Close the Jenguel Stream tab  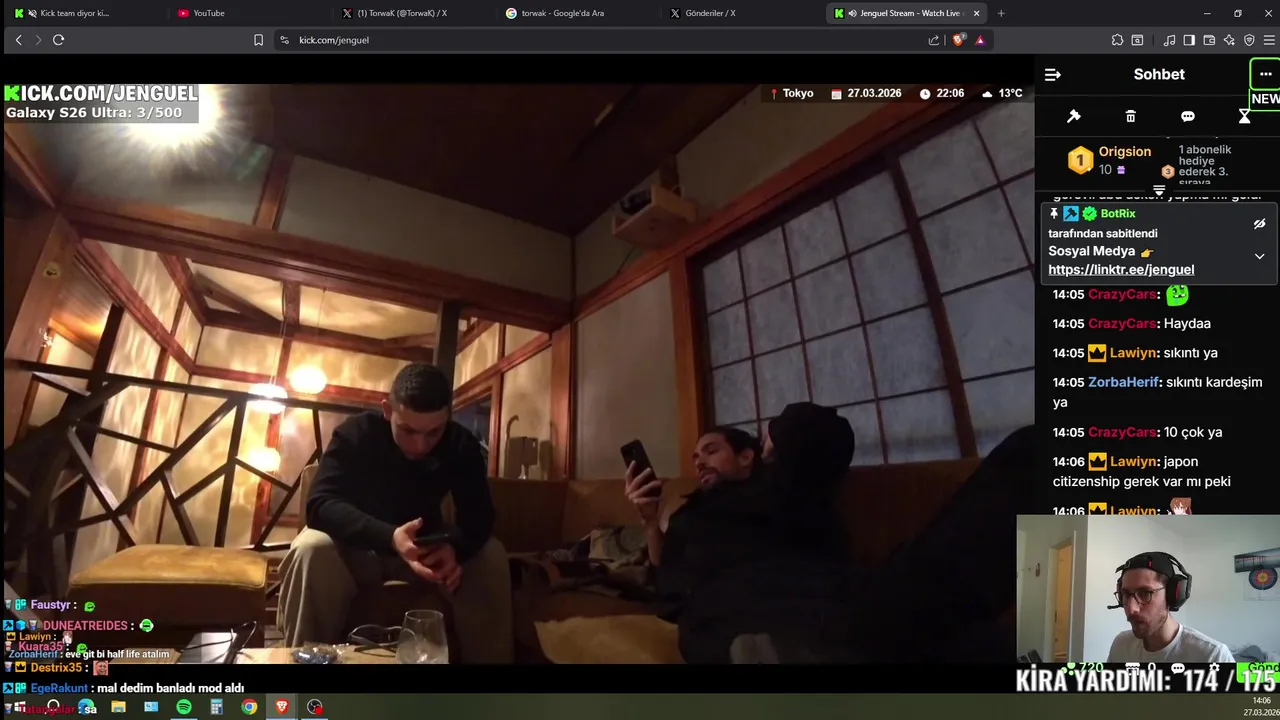(x=976, y=13)
